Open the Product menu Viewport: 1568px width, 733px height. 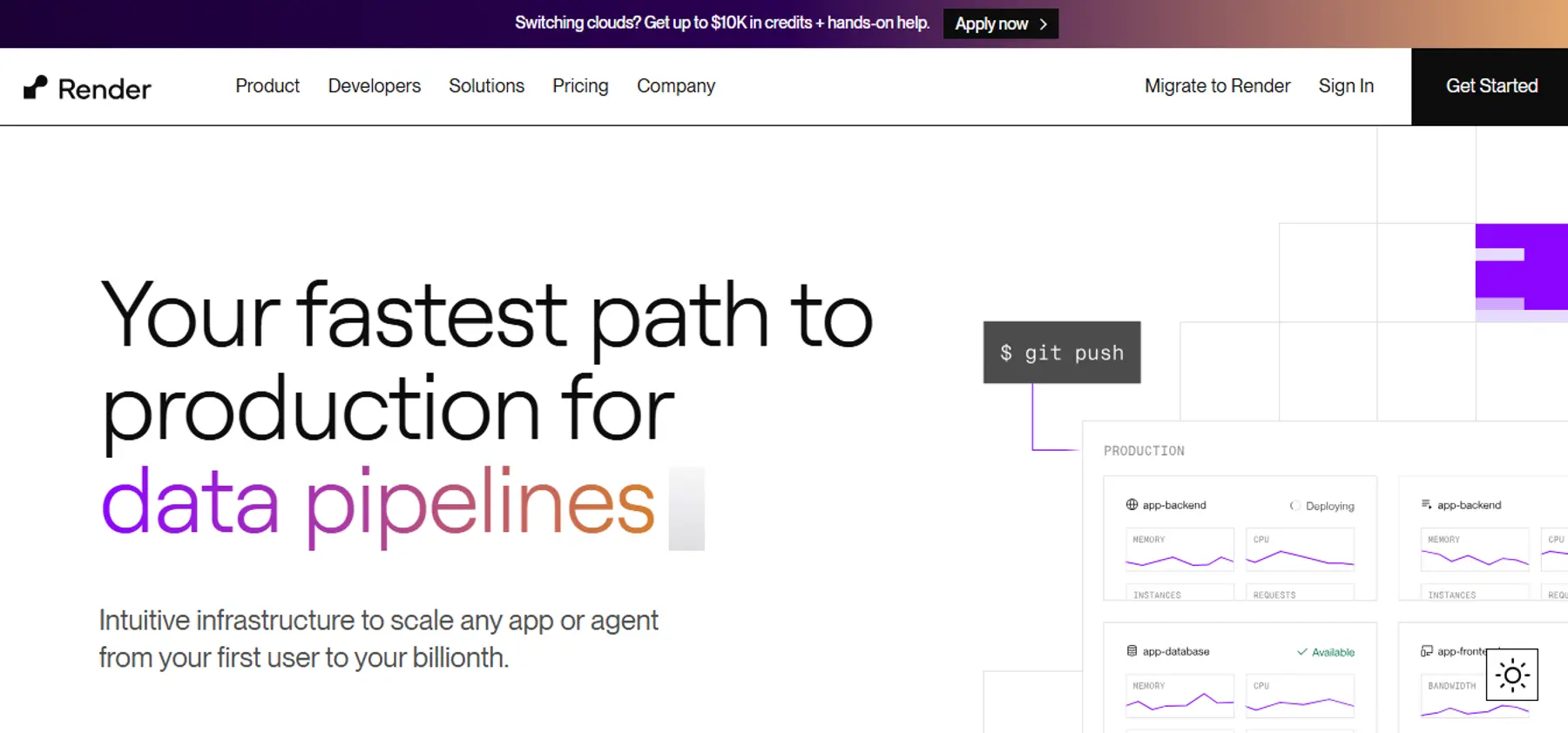pyautogui.click(x=267, y=86)
